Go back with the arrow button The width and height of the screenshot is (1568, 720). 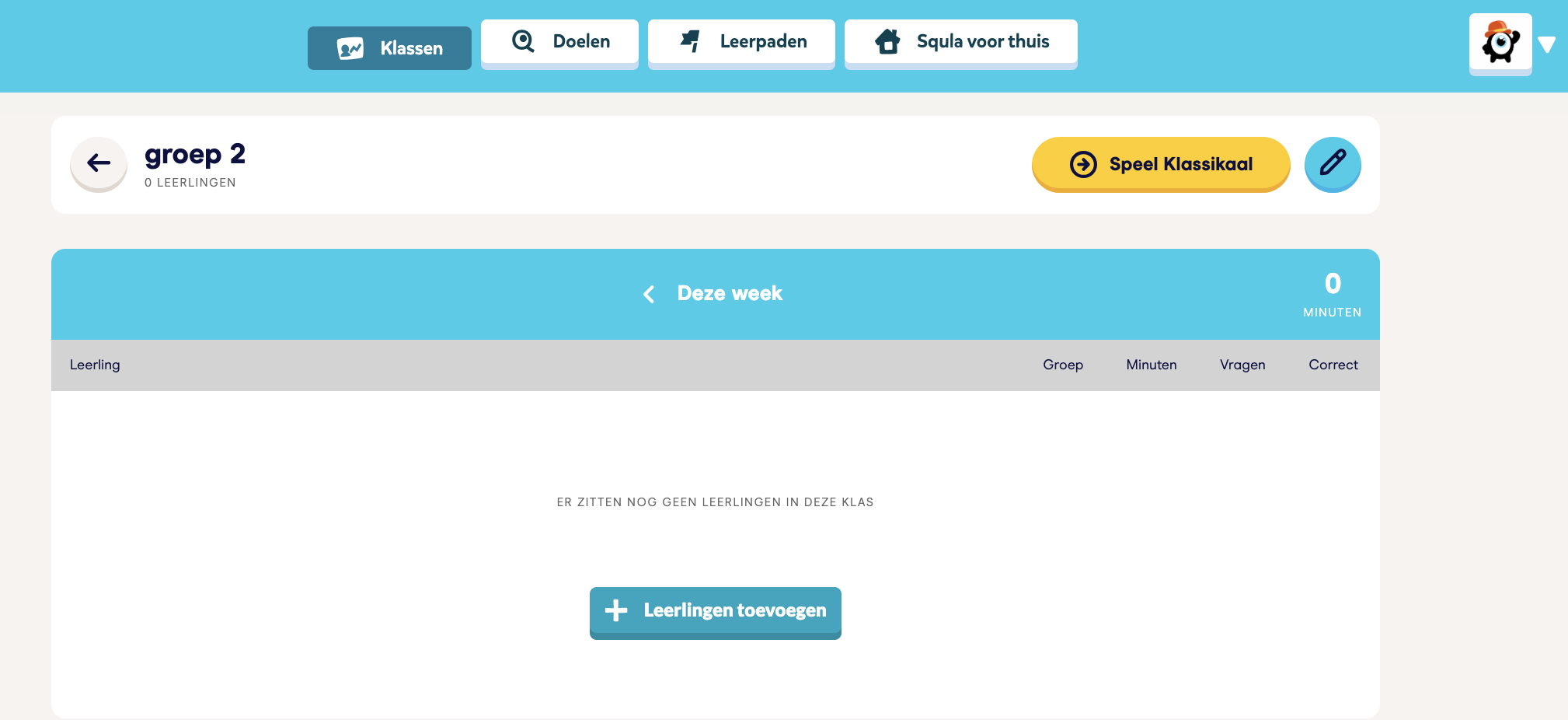click(x=99, y=163)
